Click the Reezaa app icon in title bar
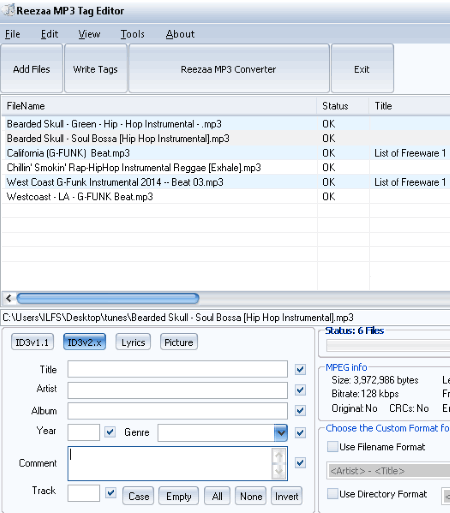Screen dimensions: 450x513 tap(8, 10)
